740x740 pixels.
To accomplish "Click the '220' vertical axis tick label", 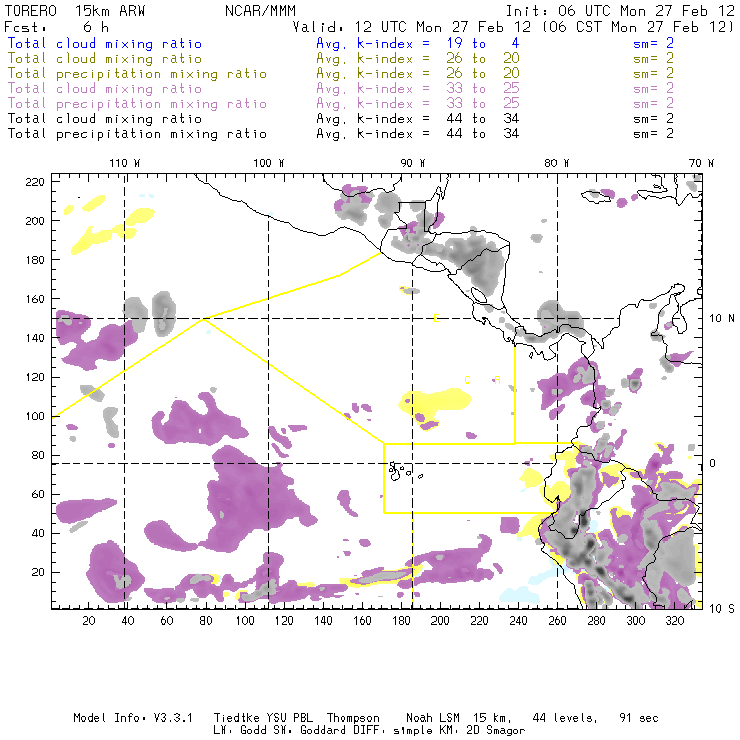I will tap(35, 182).
